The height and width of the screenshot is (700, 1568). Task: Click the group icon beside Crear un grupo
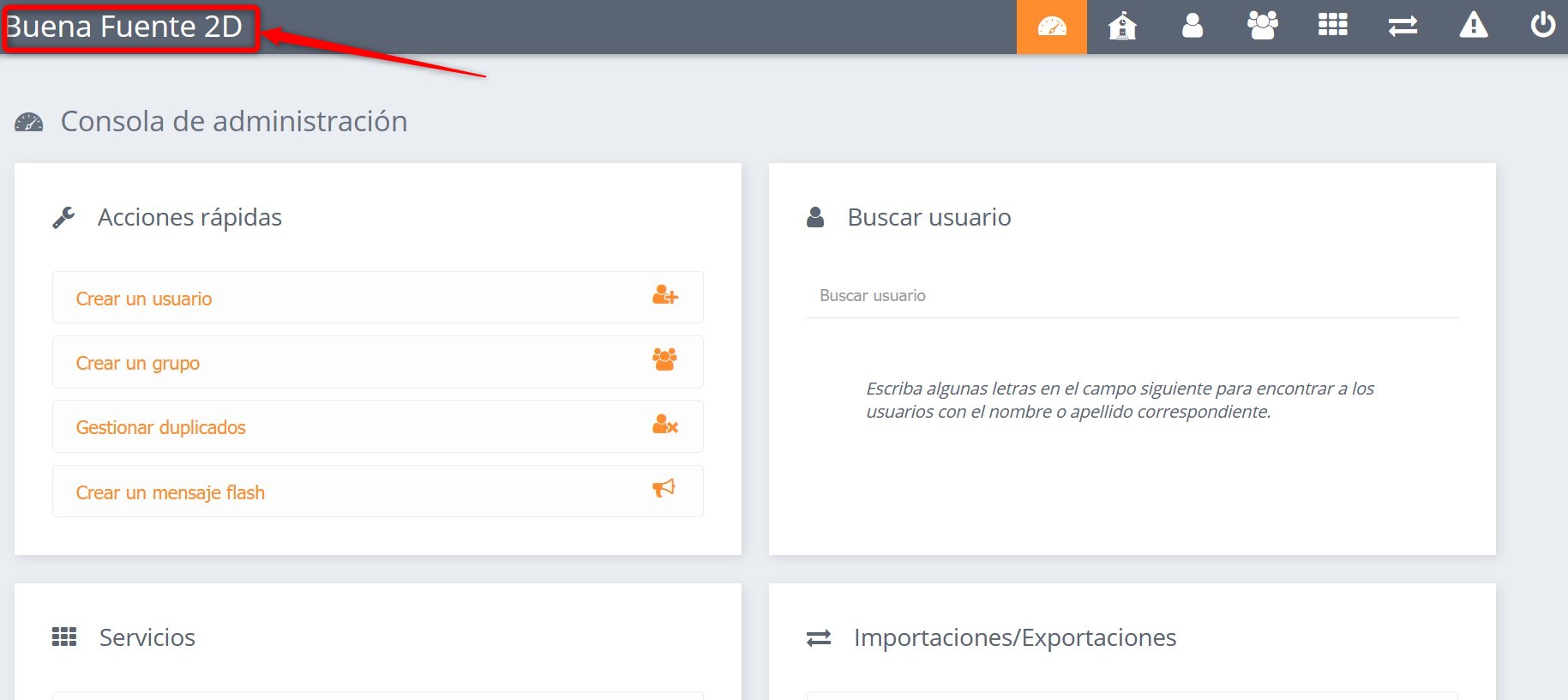[664, 359]
